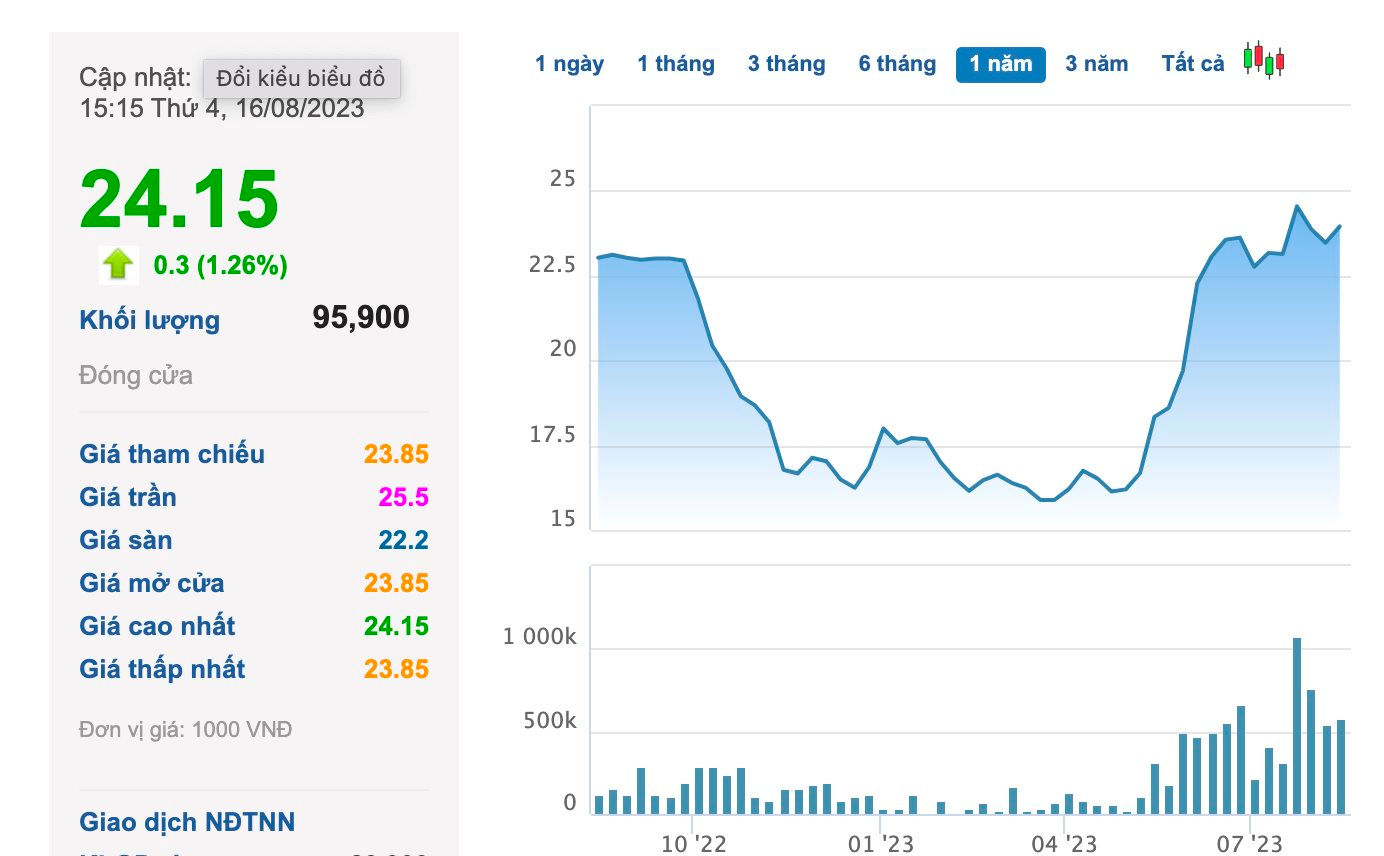1384x856 pixels.
Task: Choose the 3 tháng chart range
Action: coord(786,64)
